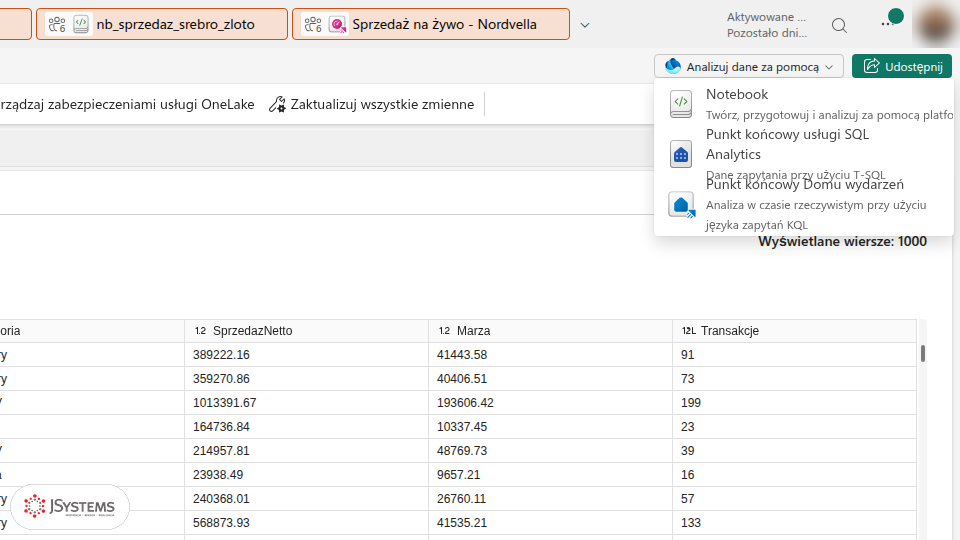960x540 pixels.
Task: Select Transakcje cell 57
Action: pos(795,498)
